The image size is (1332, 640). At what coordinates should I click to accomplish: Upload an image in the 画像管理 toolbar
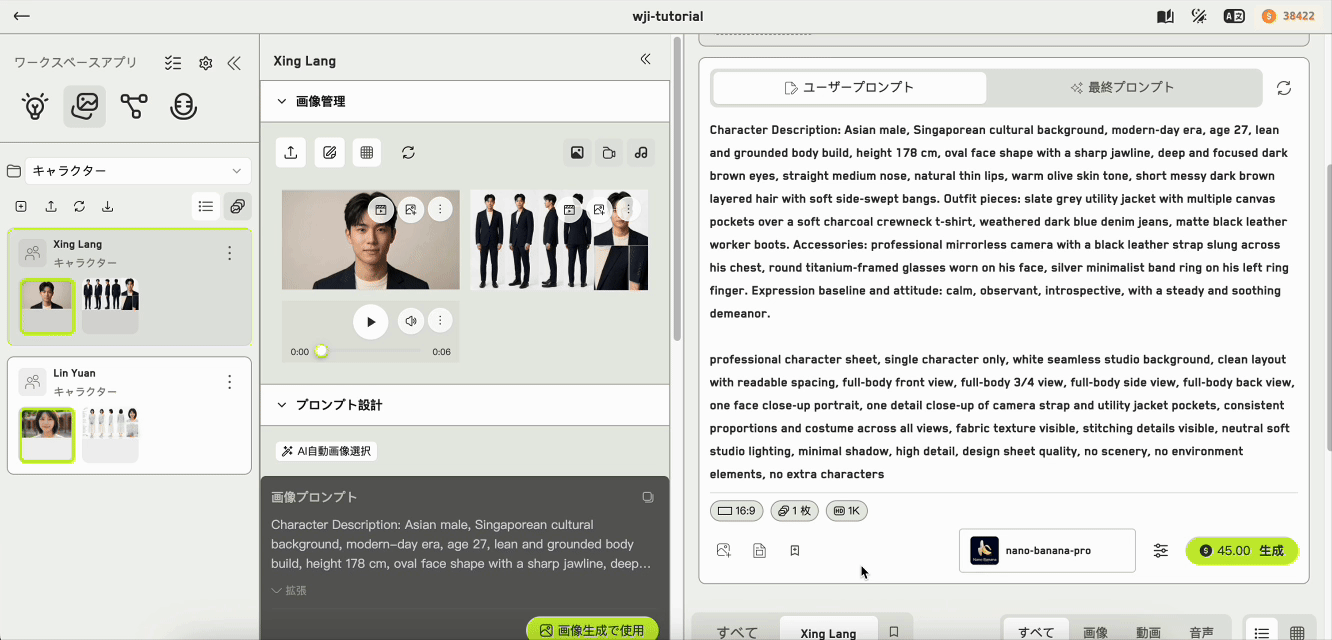tap(291, 153)
